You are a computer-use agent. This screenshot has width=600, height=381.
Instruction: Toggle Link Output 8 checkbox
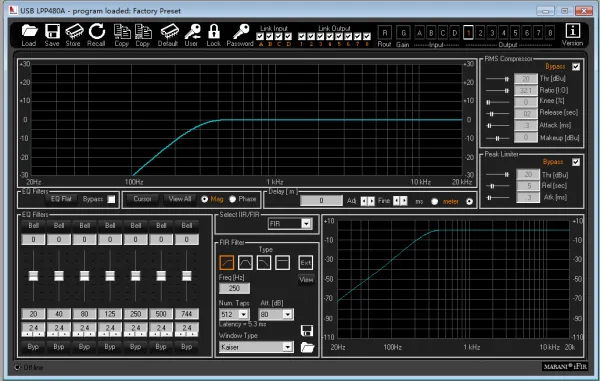[x=367, y=36]
